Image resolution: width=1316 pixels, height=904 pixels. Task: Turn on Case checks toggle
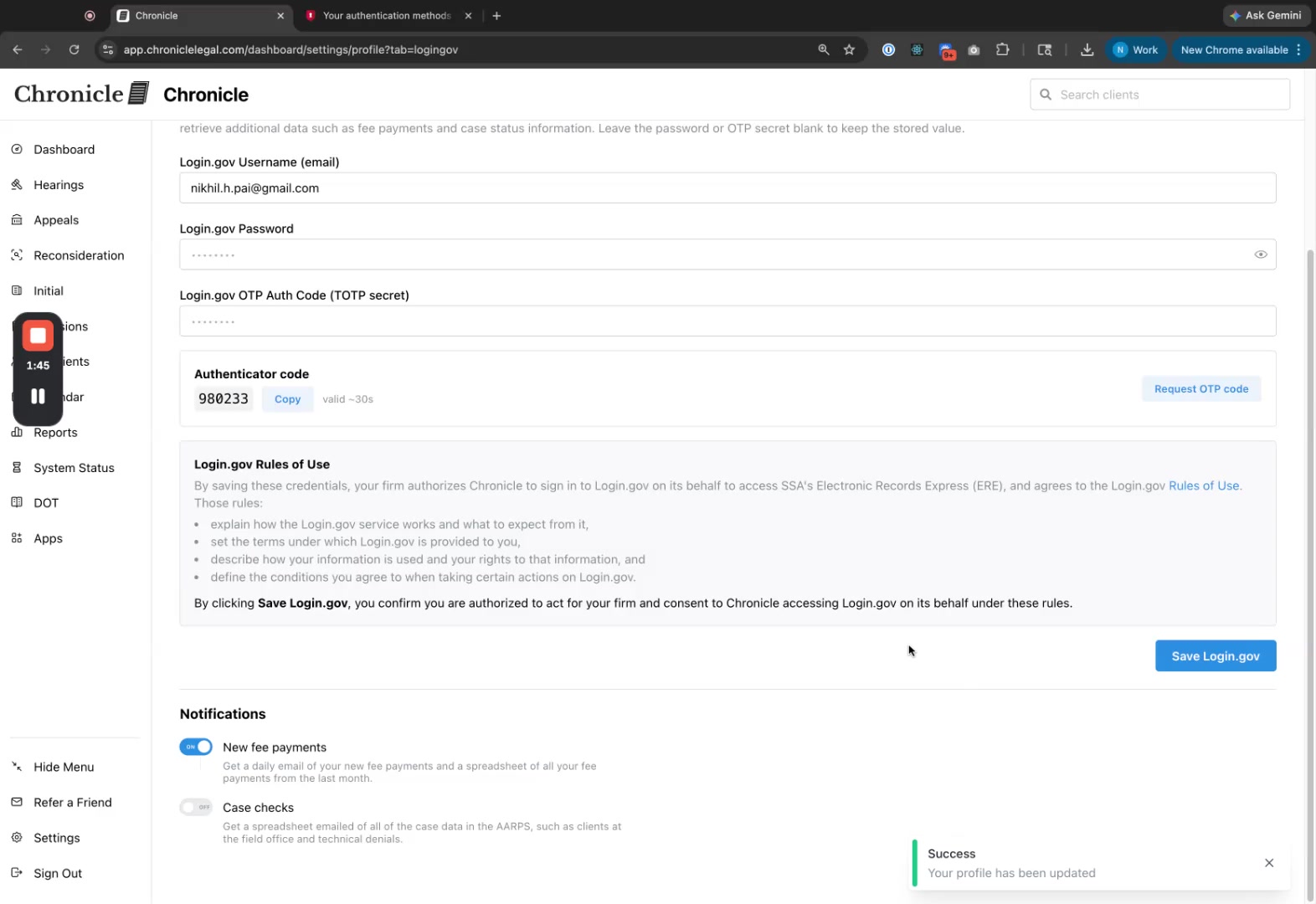click(x=196, y=807)
